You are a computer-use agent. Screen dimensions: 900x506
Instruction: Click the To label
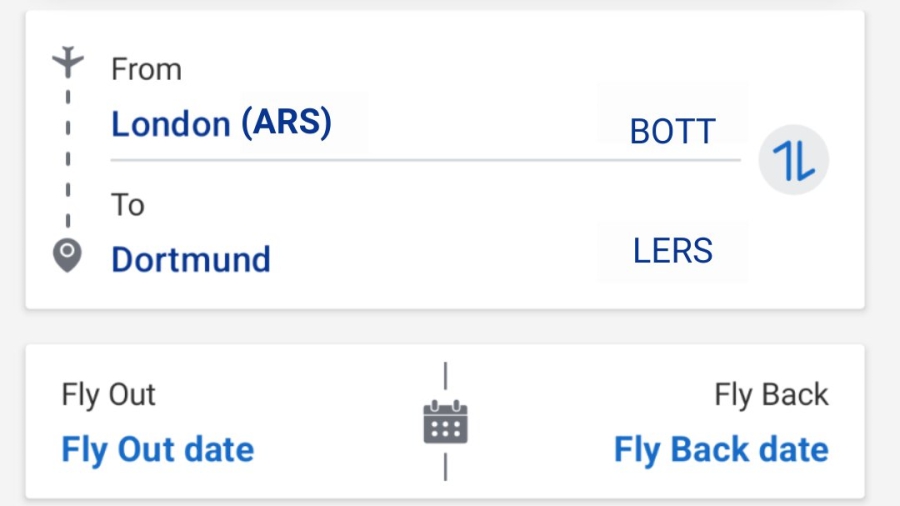(128, 205)
